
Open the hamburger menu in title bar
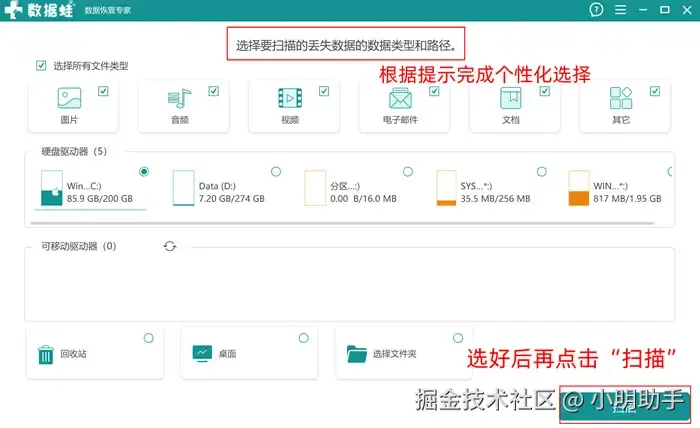pos(621,9)
